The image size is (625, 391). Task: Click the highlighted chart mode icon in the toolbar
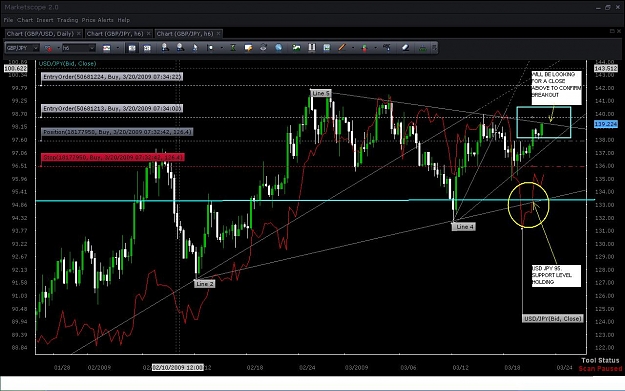click(x=132, y=48)
